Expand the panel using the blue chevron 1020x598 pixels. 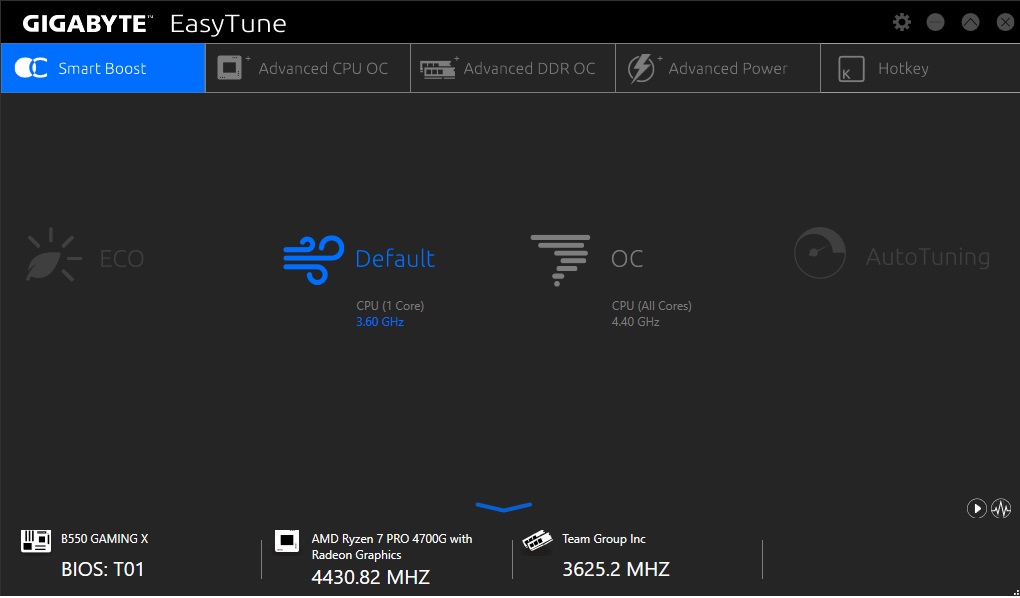tap(504, 507)
